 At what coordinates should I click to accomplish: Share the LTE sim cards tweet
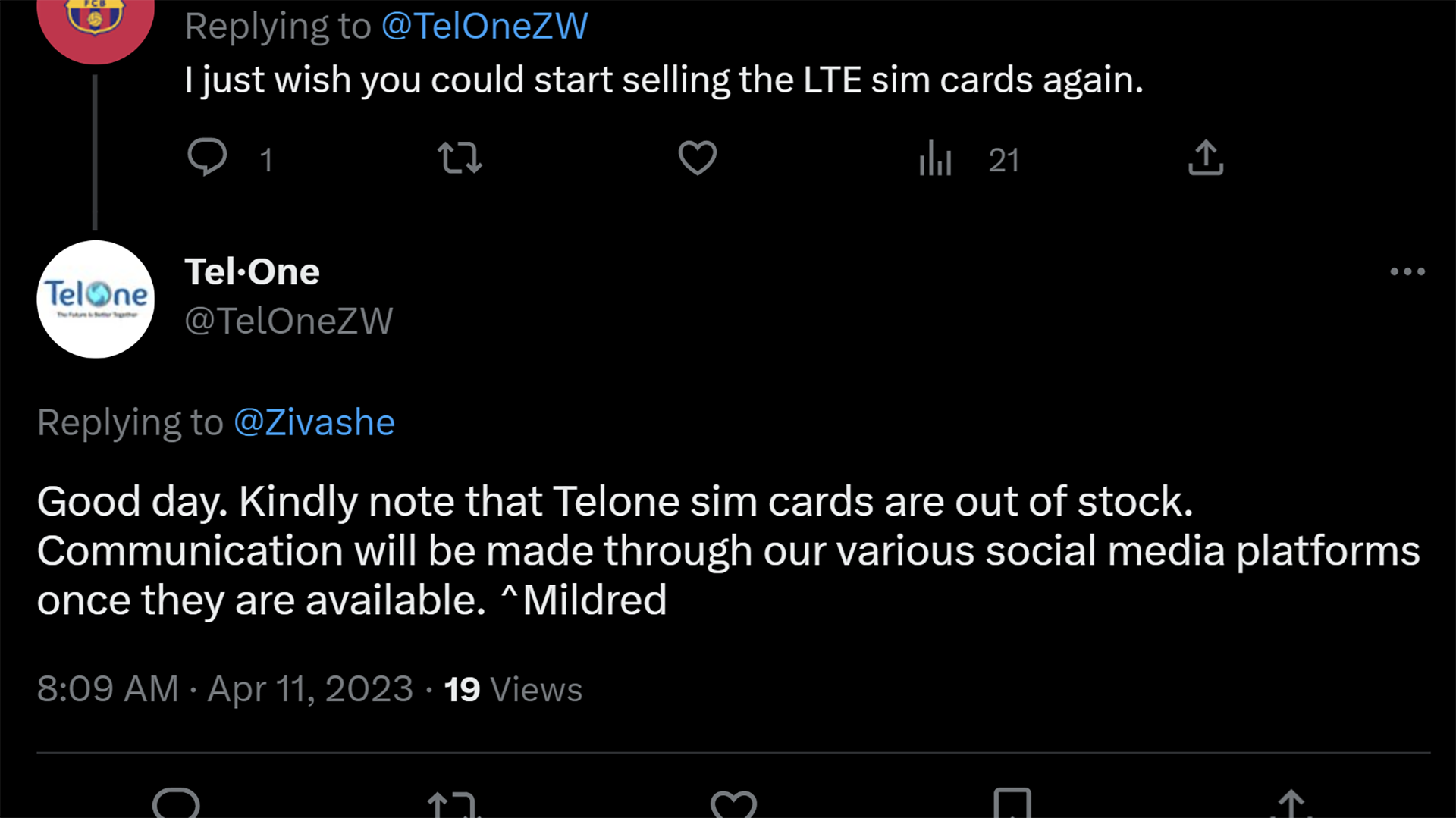click(1205, 158)
